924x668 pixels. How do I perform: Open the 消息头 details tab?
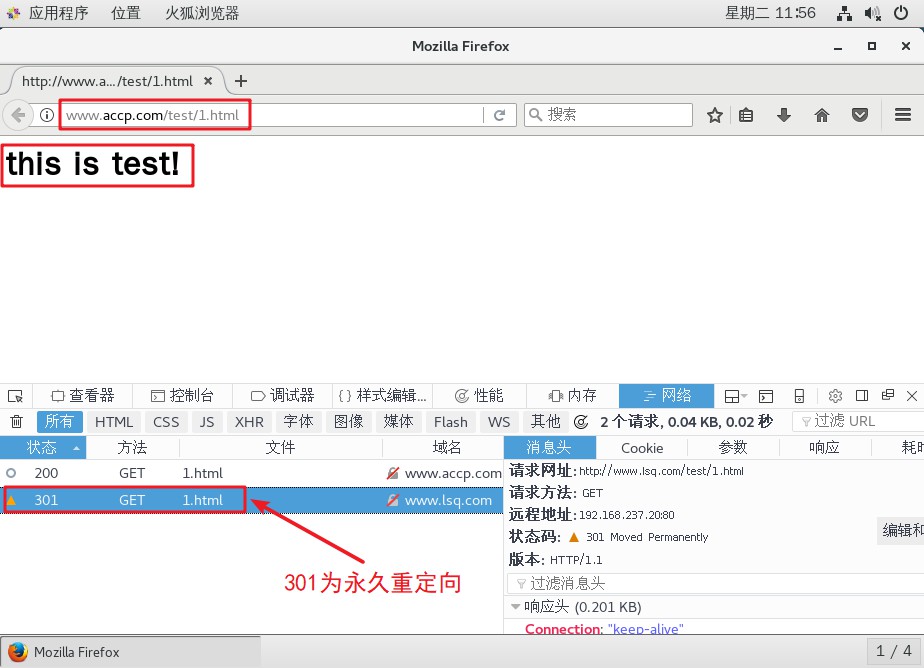coord(550,448)
